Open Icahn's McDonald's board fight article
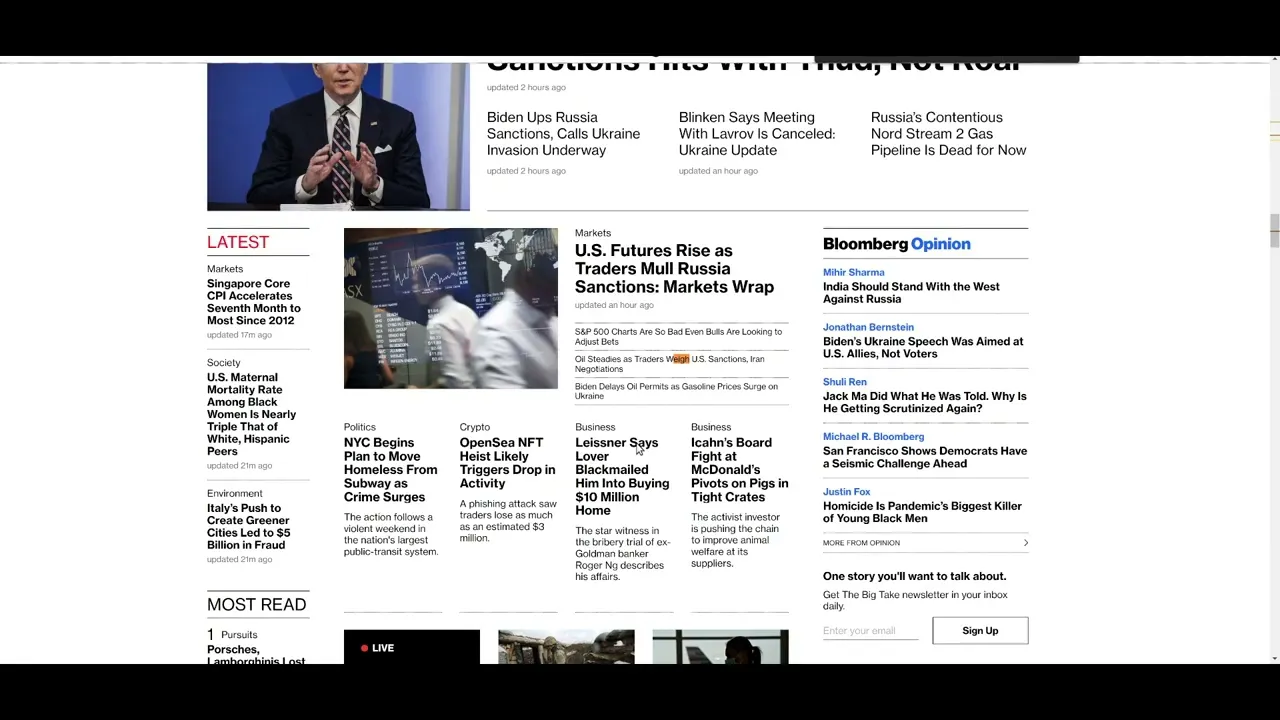Image resolution: width=1280 pixels, height=720 pixels. 739,469
